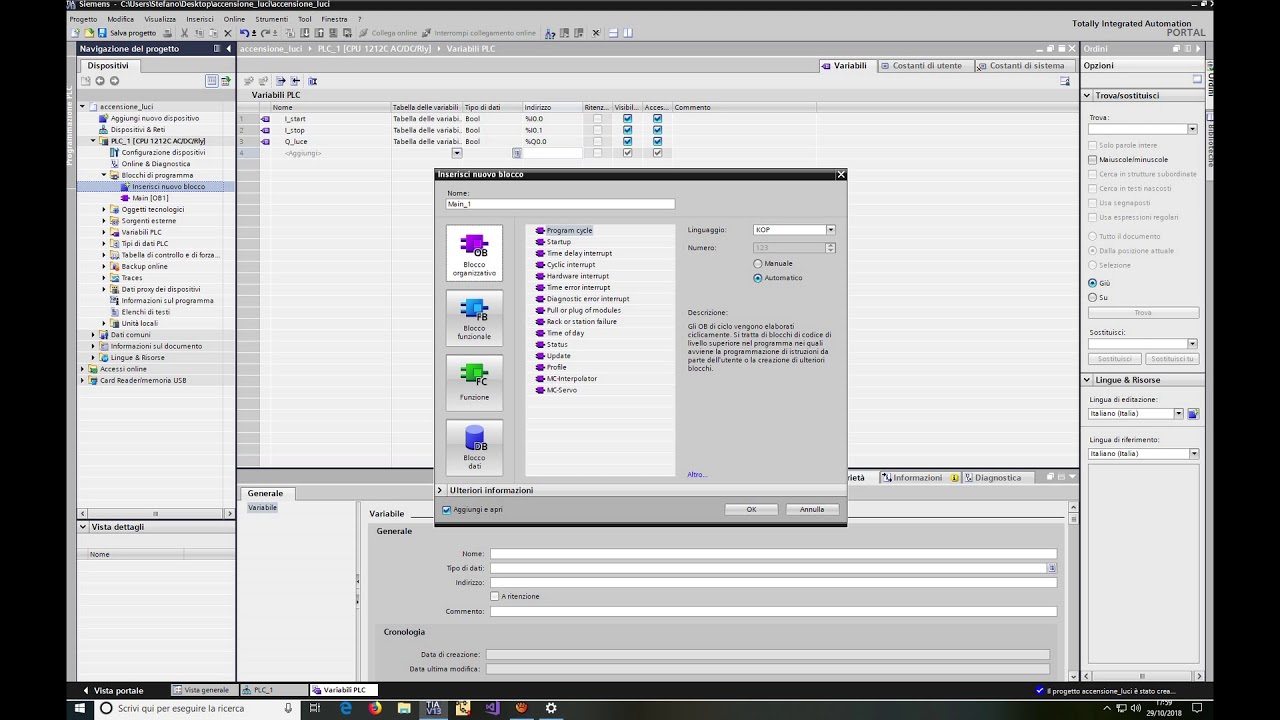The width and height of the screenshot is (1280, 720).
Task: Open the Online menu
Action: pos(234,19)
